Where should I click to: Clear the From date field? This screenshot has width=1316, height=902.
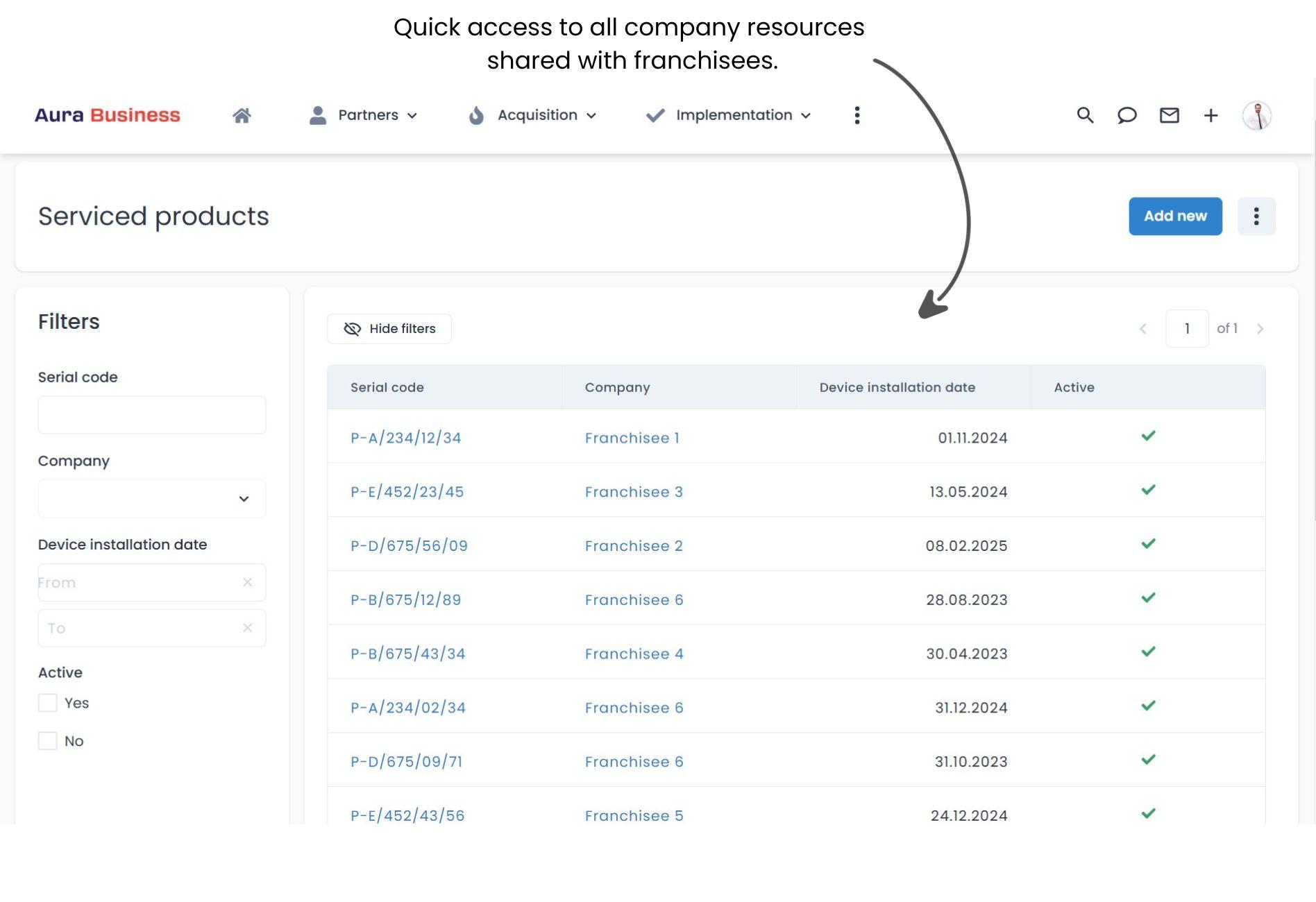(247, 582)
